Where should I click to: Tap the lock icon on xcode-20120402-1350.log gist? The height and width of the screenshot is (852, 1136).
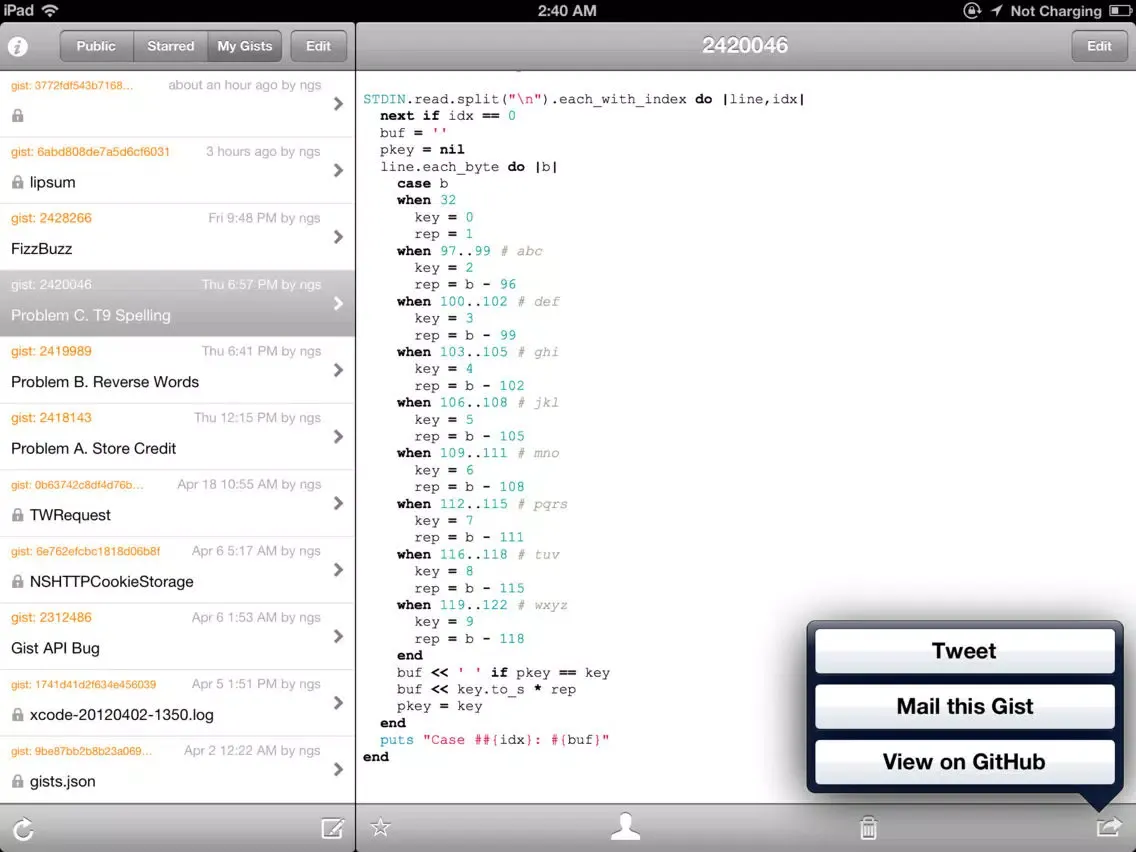point(17,715)
